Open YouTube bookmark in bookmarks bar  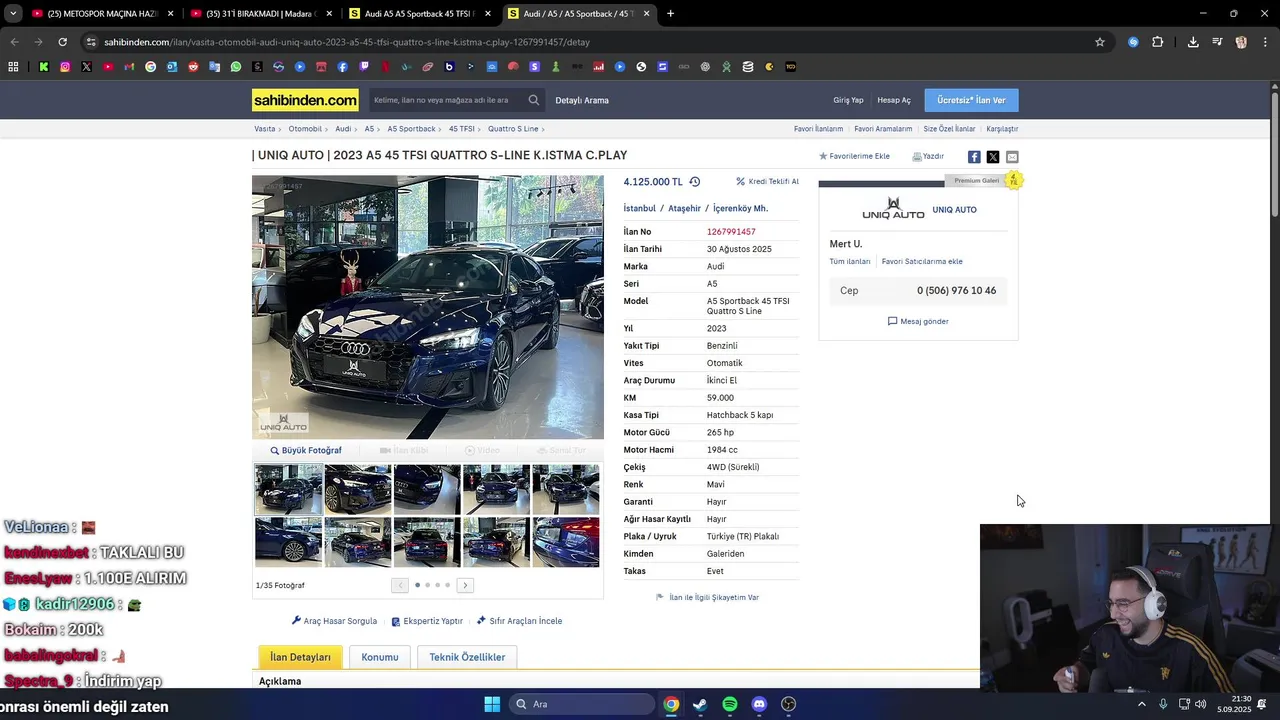pyautogui.click(x=108, y=67)
